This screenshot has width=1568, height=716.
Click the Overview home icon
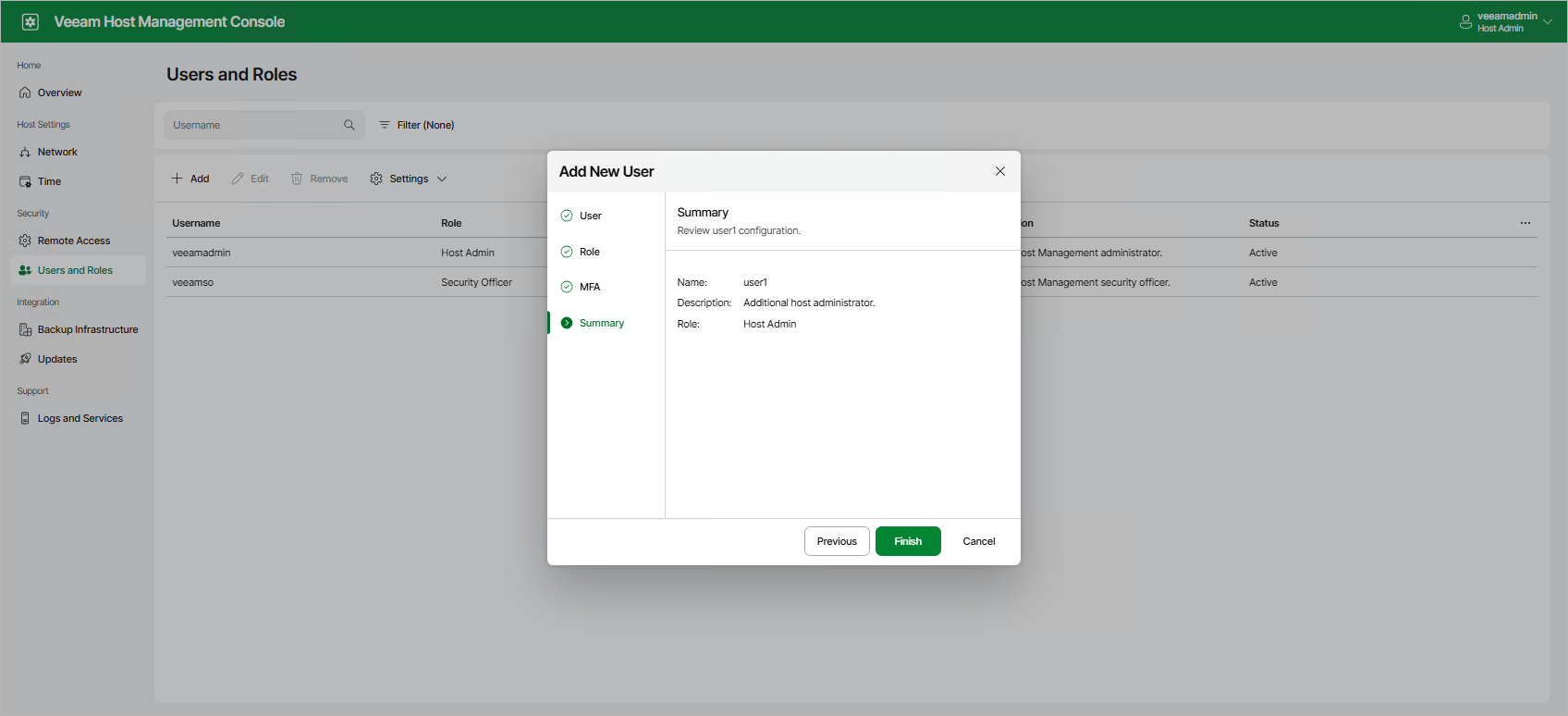coord(25,93)
